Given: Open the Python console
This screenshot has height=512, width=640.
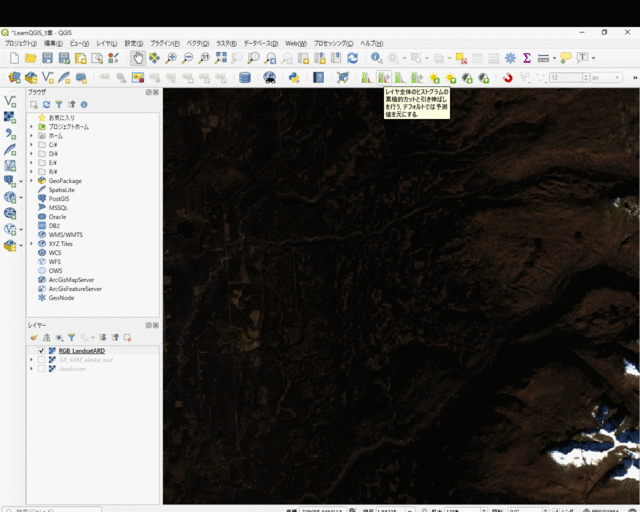Looking at the screenshot, I should 294,77.
